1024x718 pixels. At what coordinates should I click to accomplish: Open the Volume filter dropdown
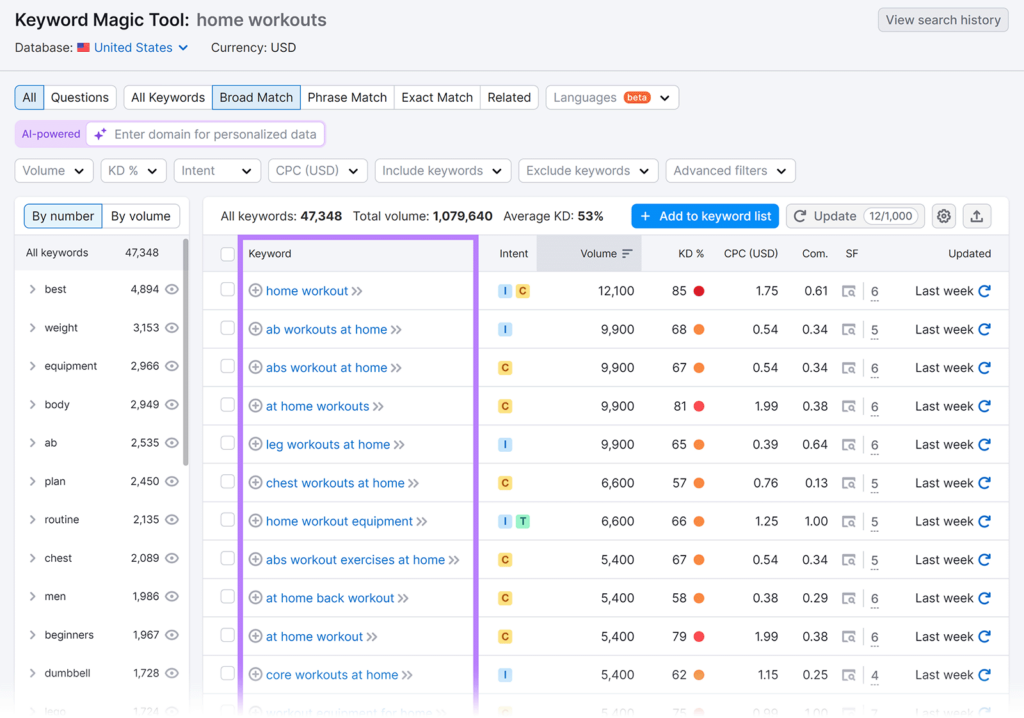click(x=54, y=171)
